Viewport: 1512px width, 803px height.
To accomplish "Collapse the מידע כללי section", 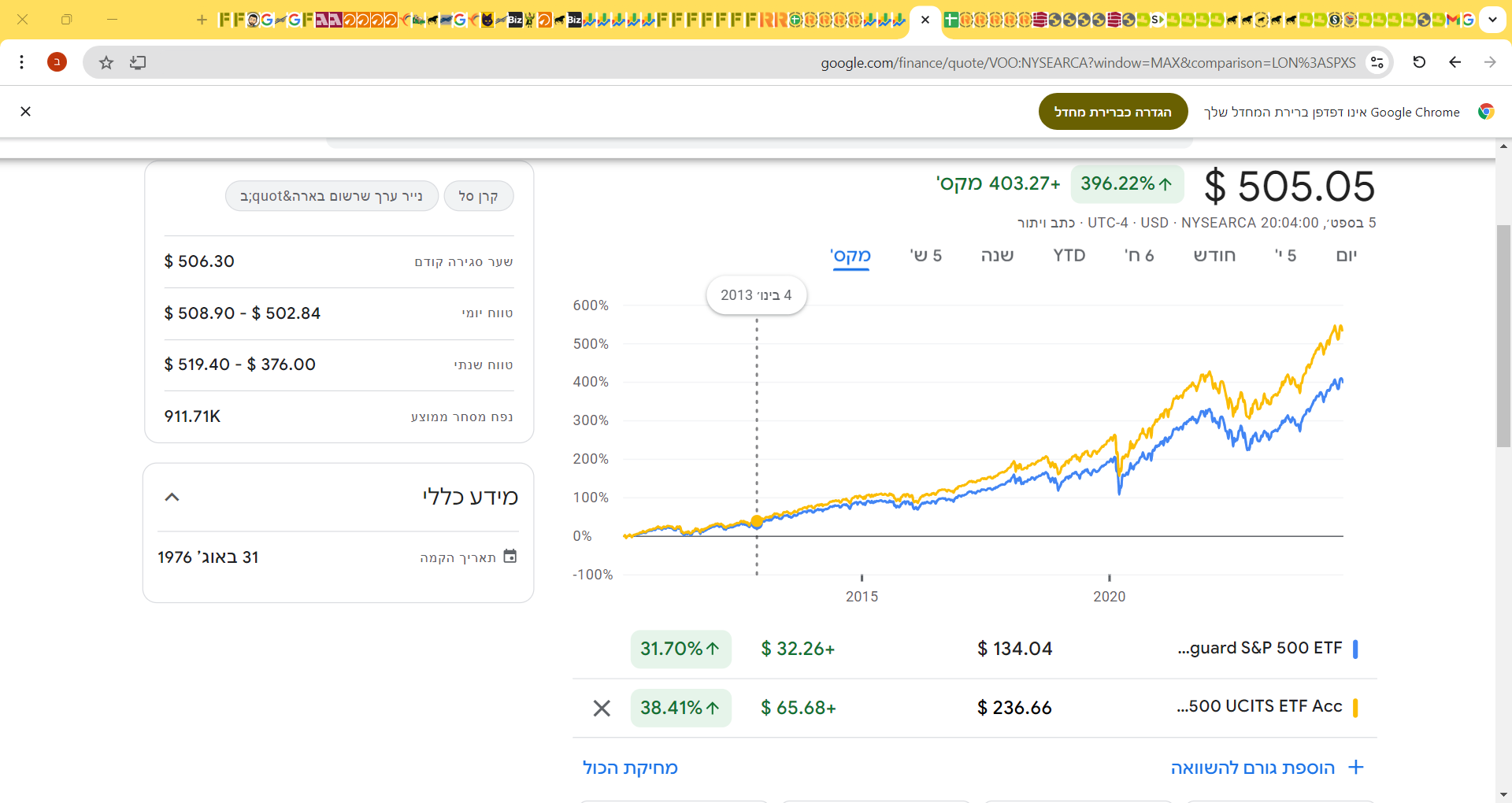I will coord(172,497).
